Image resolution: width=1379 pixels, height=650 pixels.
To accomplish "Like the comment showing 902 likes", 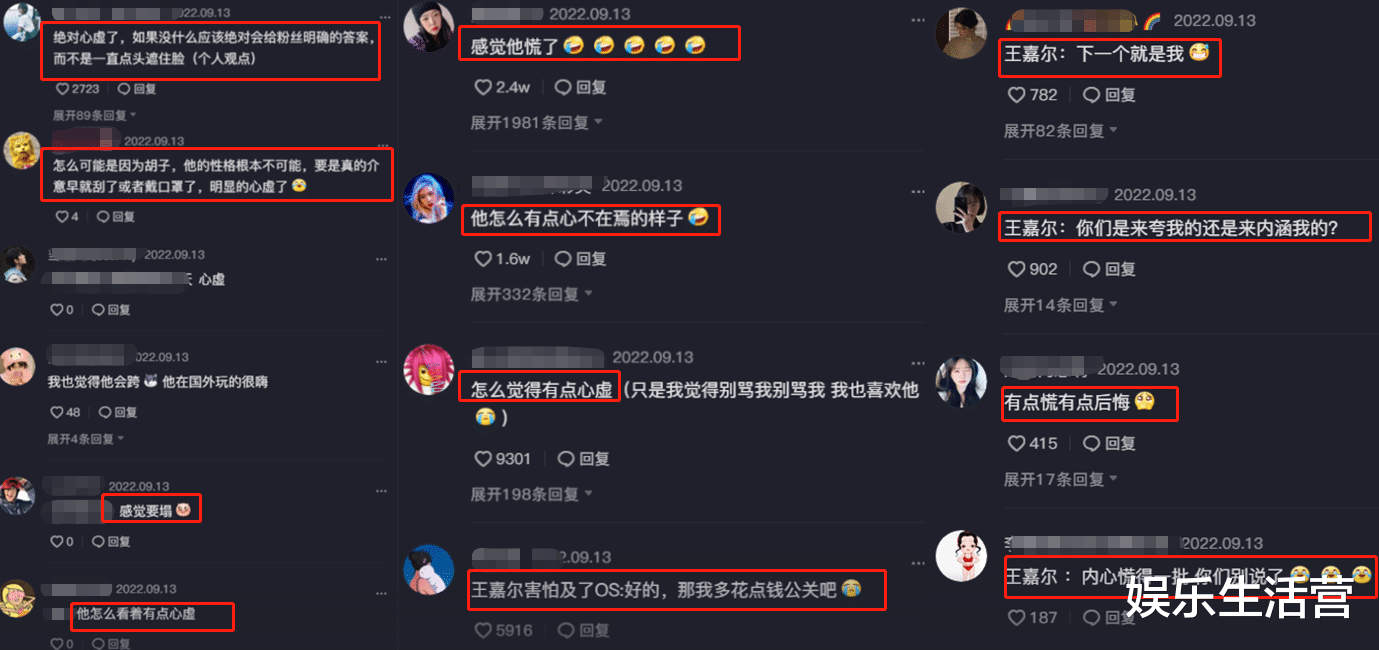I will click(1016, 269).
